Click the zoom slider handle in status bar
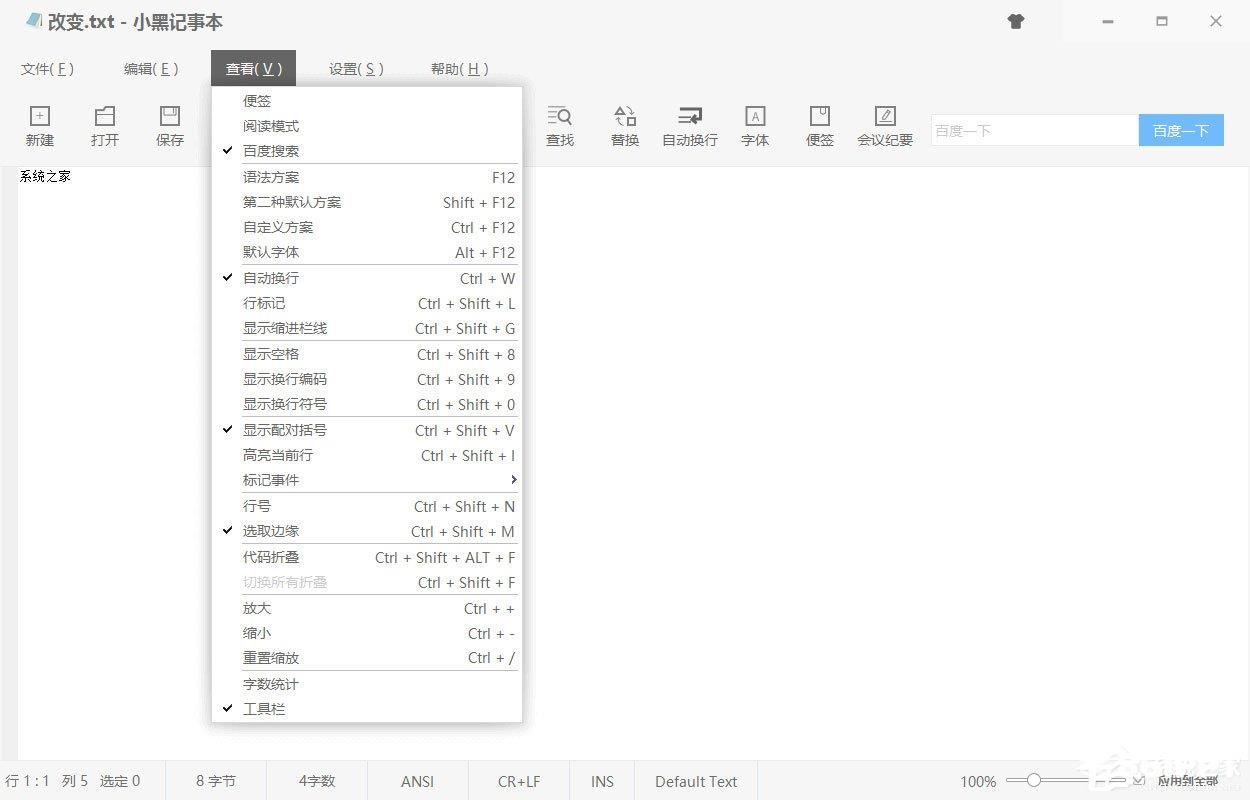Viewport: 1250px width, 800px height. [x=1034, y=780]
